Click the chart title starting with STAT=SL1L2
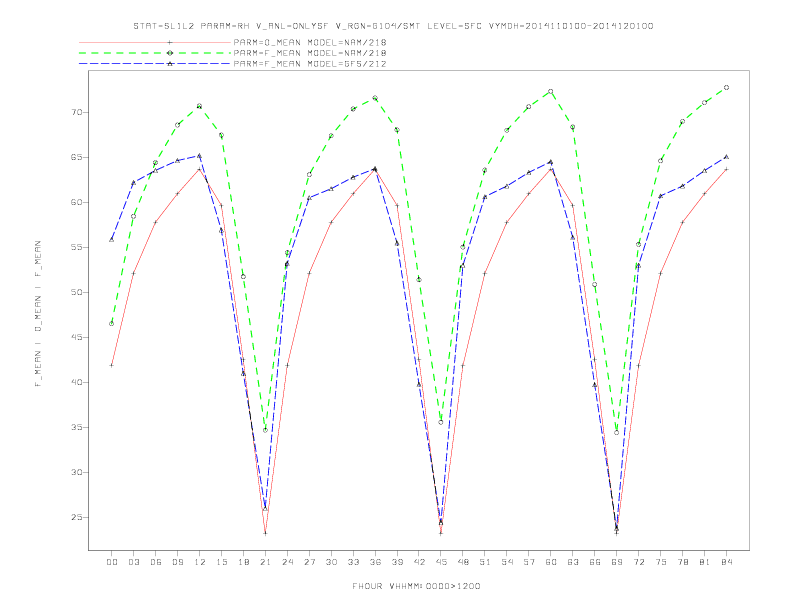This screenshot has width=792, height=612. pos(393,26)
